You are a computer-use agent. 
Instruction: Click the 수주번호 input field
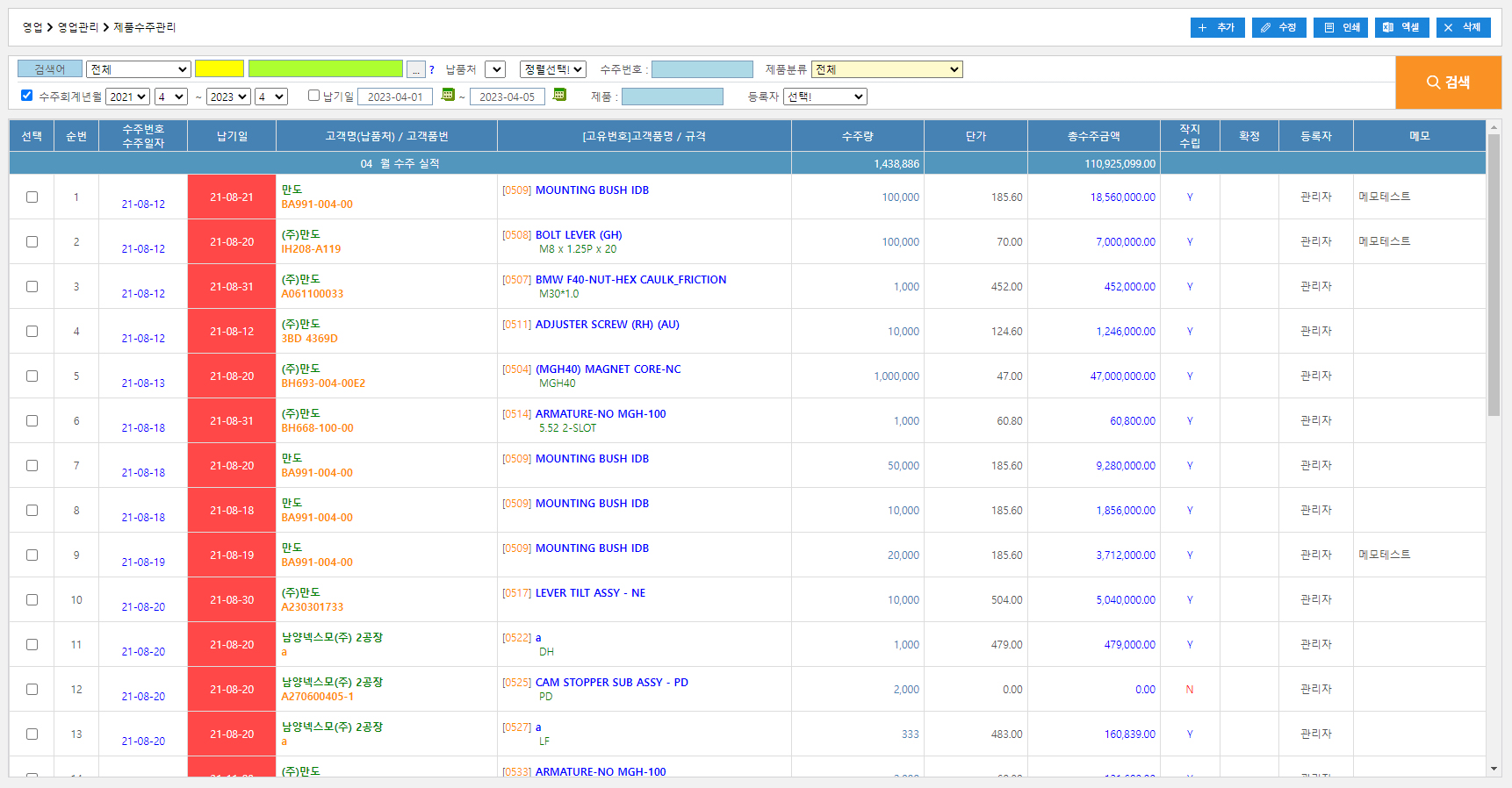pos(702,69)
